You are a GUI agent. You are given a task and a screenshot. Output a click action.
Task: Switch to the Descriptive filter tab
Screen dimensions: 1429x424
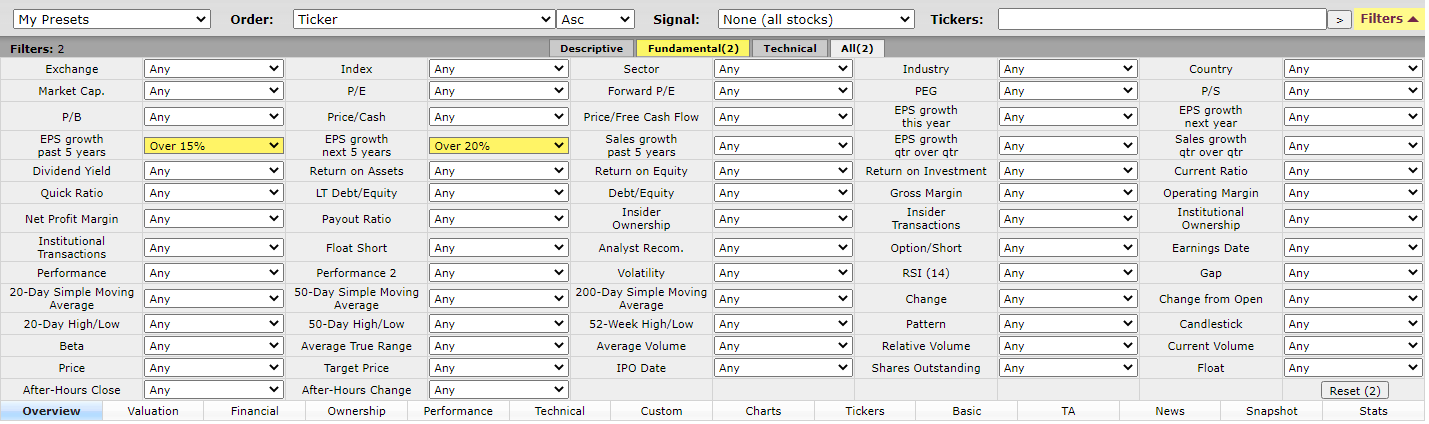[x=591, y=48]
